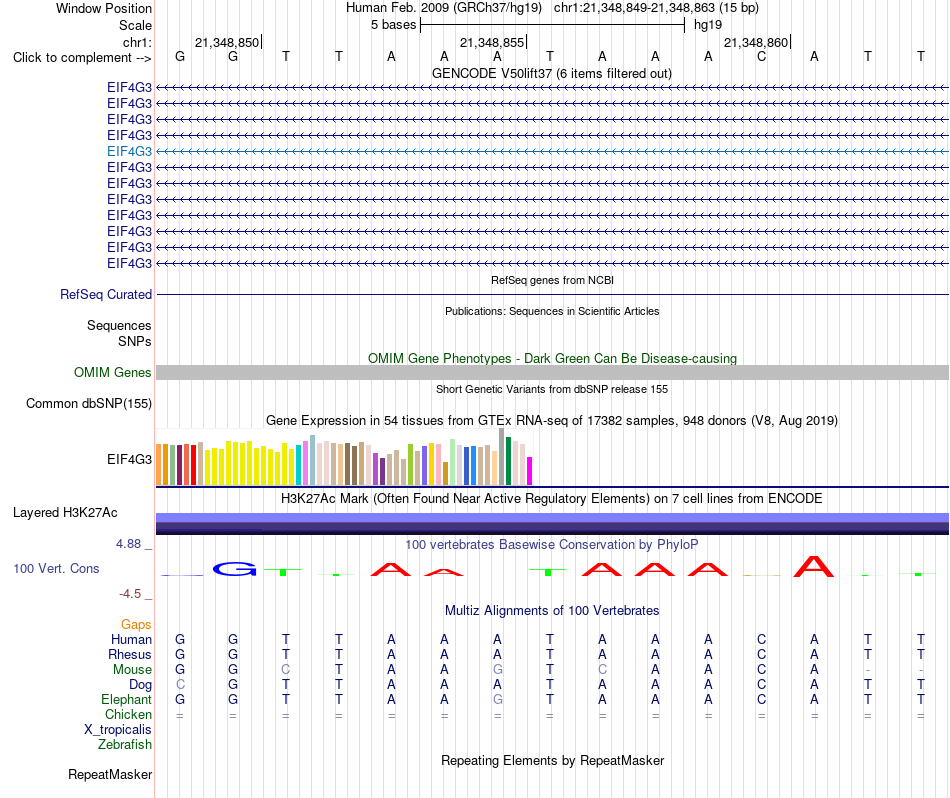Select the Human alignment row label
Viewport: 950px width, 798px height.
pos(131,639)
